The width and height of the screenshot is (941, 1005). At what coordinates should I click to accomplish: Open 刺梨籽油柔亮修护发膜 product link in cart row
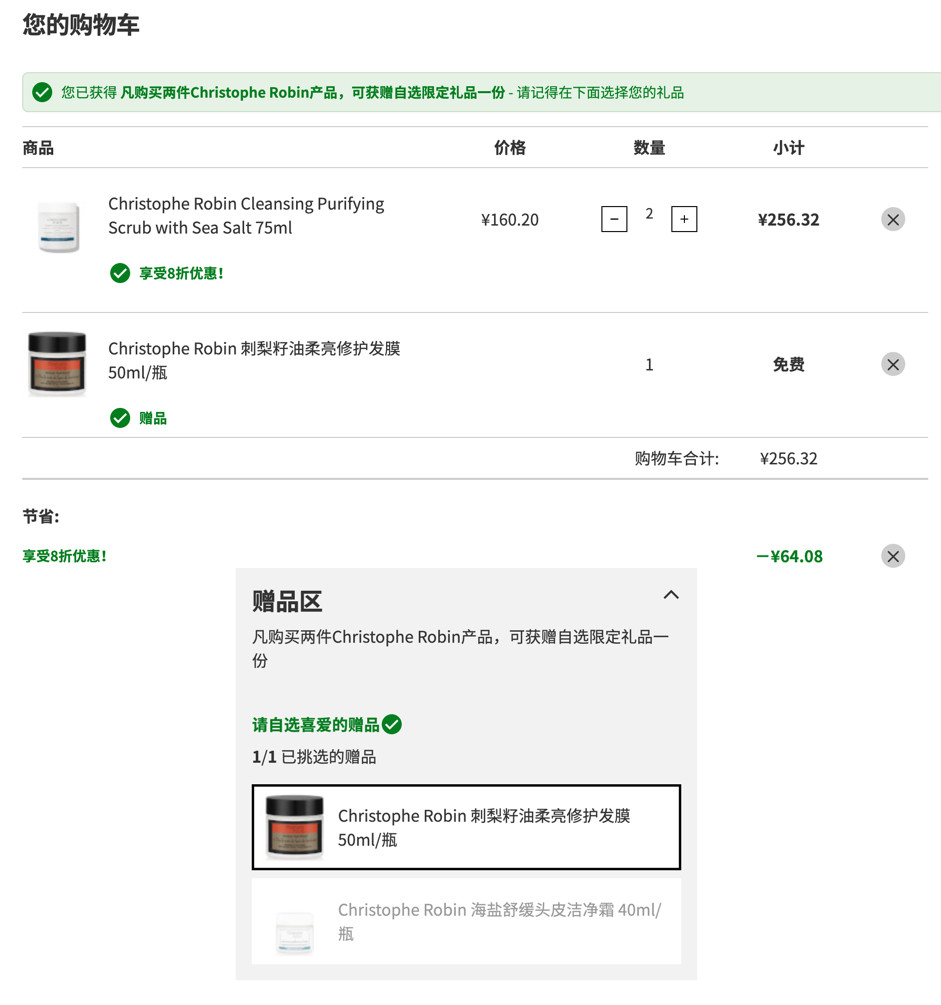pyautogui.click(x=254, y=360)
